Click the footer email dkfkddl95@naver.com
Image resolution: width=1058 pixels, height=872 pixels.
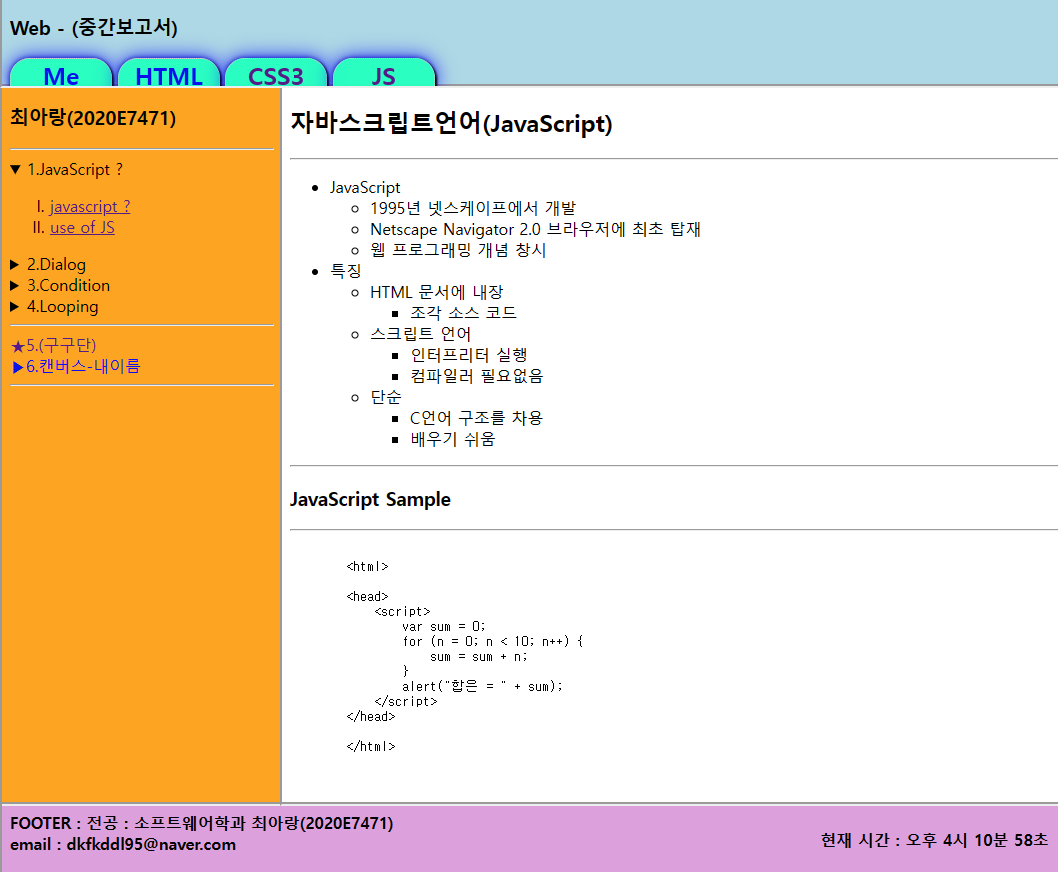[x=151, y=845]
